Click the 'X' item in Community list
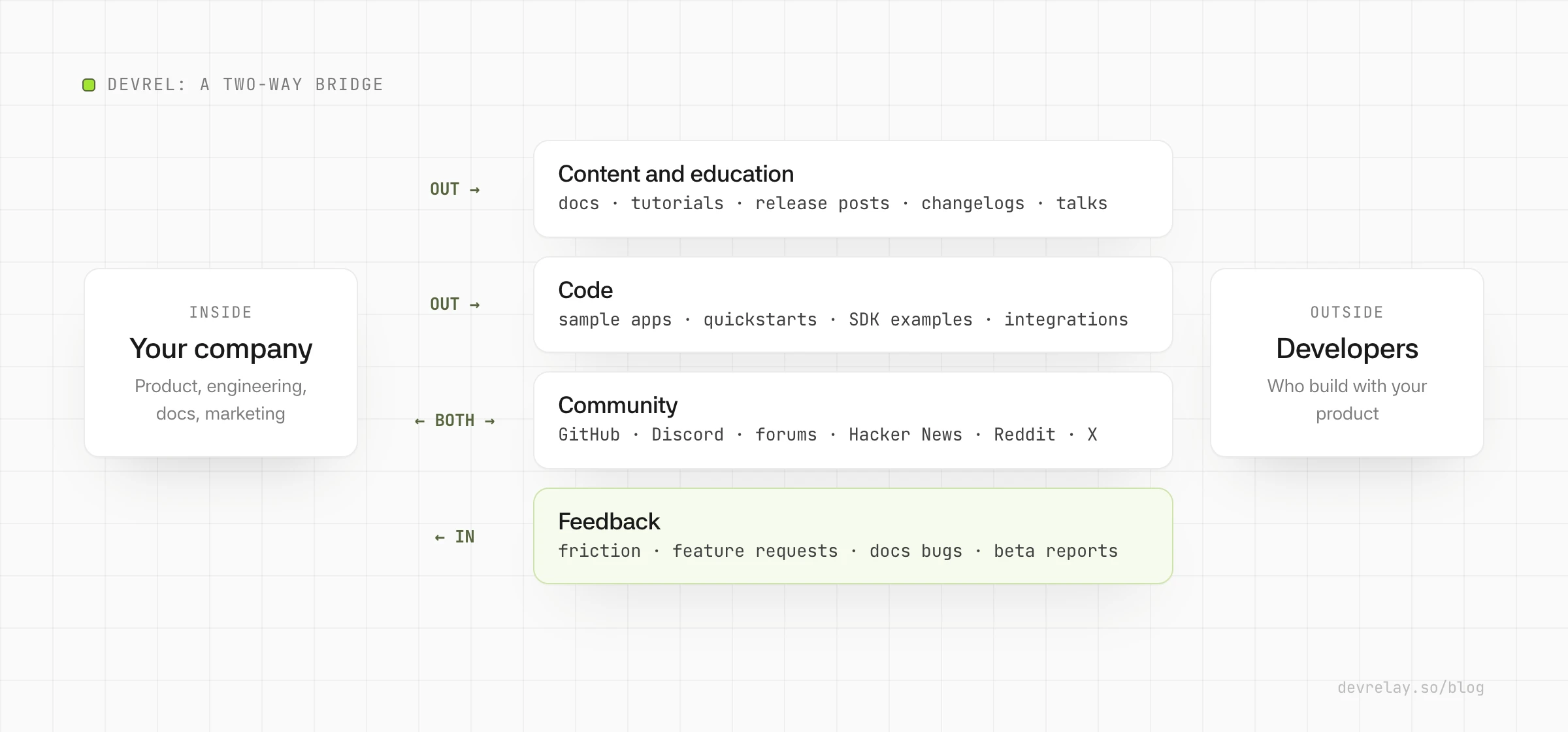The width and height of the screenshot is (1568, 732). [x=1092, y=435]
